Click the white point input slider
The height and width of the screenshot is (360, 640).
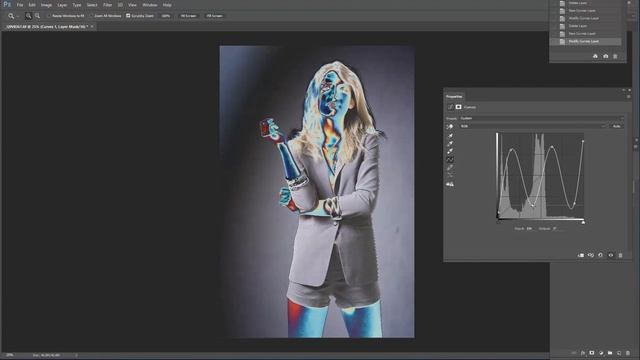(583, 222)
